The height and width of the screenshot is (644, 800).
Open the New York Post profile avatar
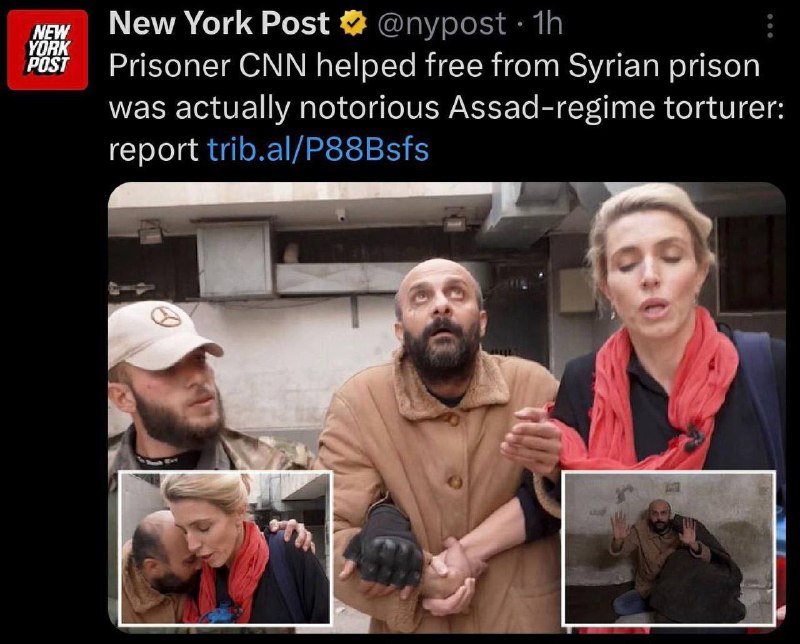(x=47, y=49)
